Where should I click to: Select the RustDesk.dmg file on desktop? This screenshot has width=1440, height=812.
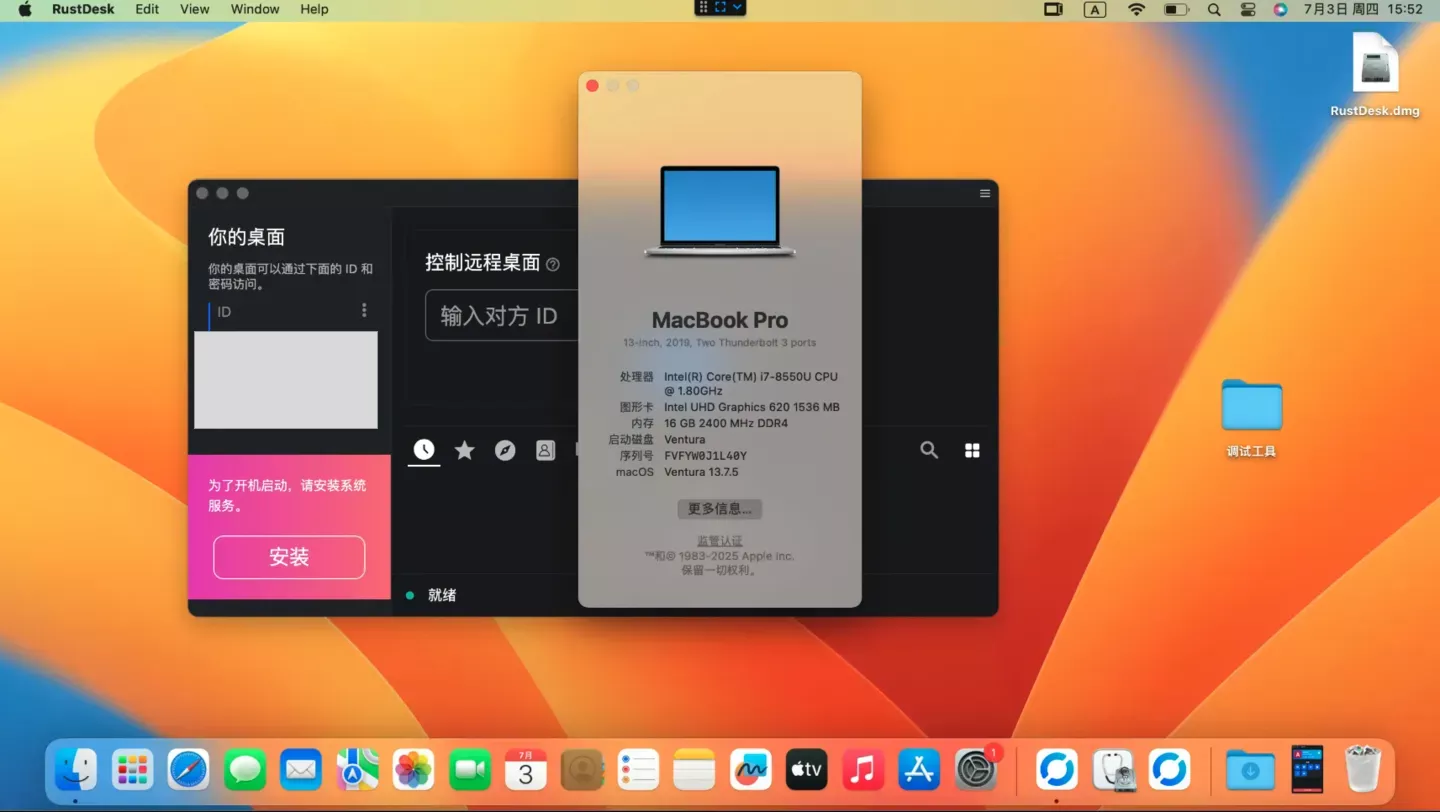point(1375,75)
